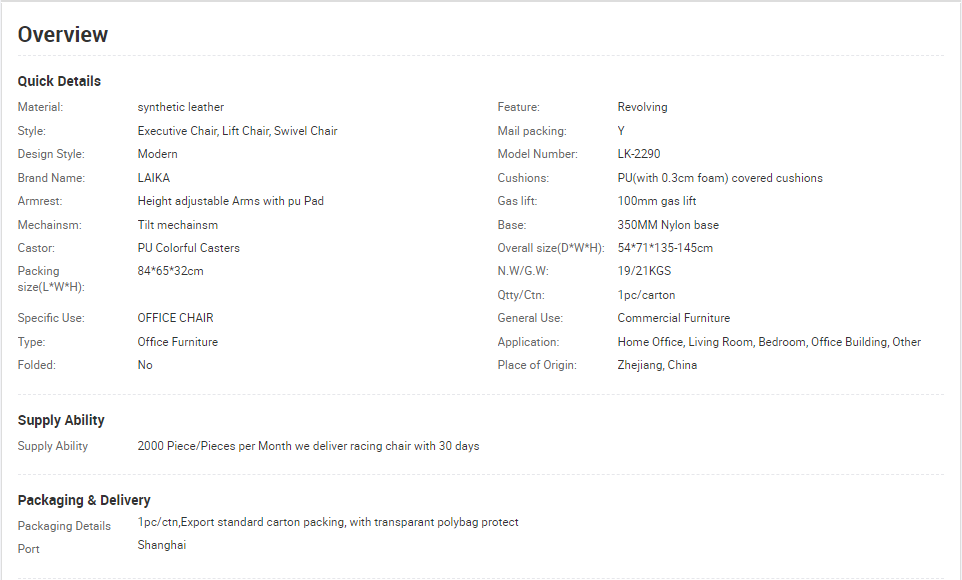Select the LAIKA brand name text
Image resolution: width=962 pixels, height=580 pixels.
(x=153, y=178)
